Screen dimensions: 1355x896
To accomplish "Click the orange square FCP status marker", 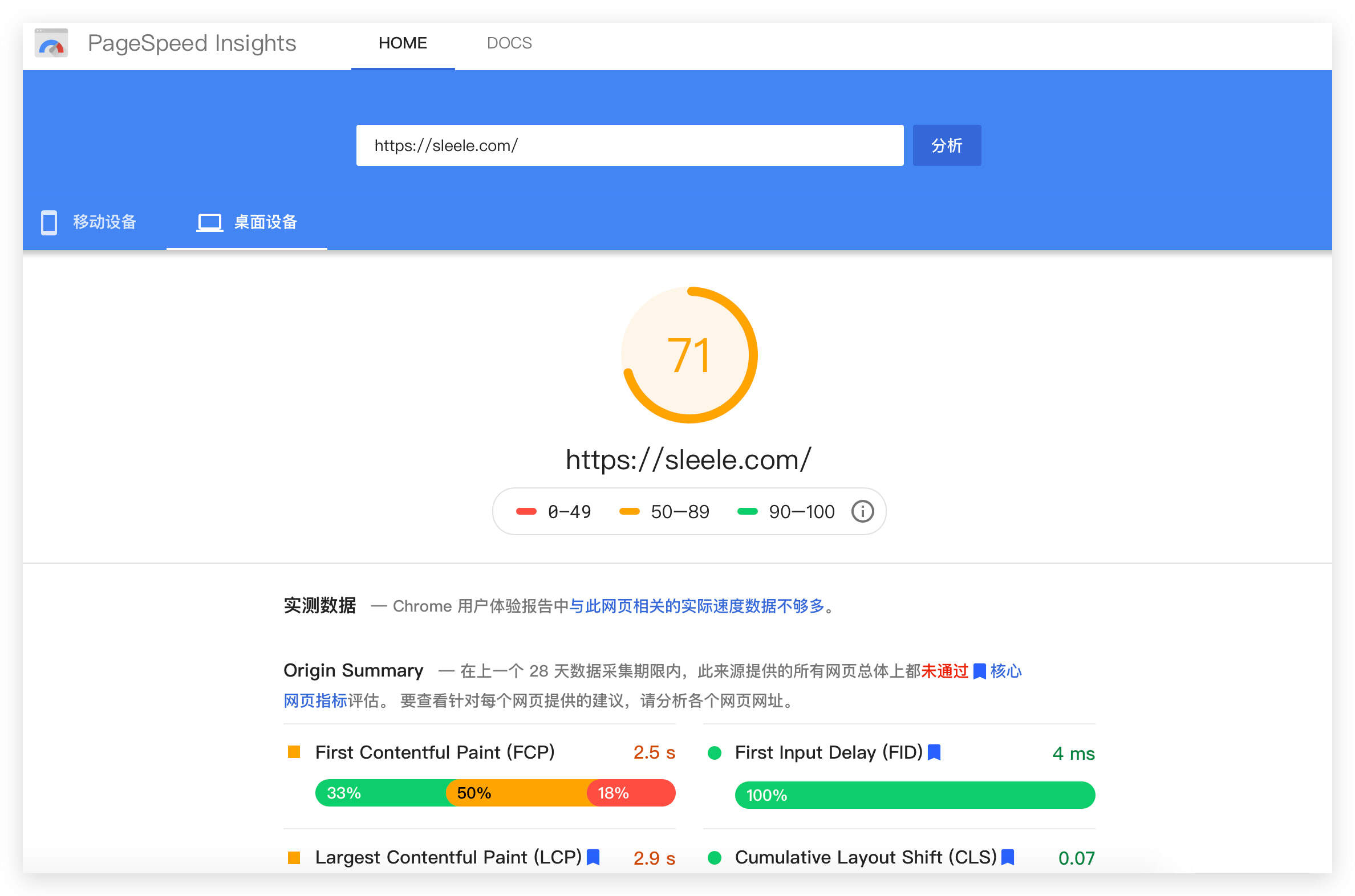I will (294, 752).
